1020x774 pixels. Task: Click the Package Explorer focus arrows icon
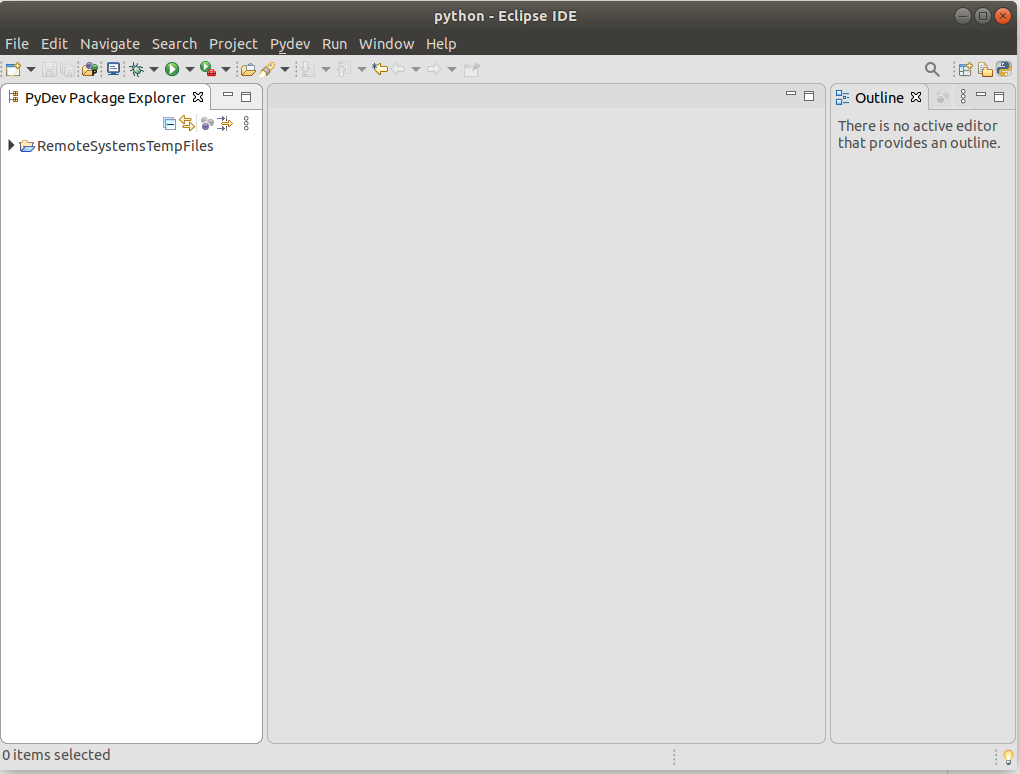(x=225, y=123)
